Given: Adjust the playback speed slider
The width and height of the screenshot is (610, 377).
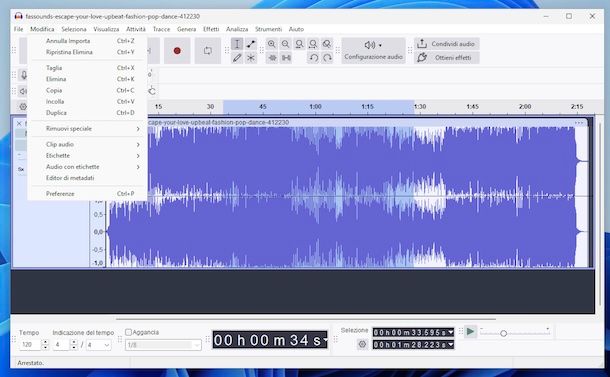Looking at the screenshot, I should click(x=503, y=333).
